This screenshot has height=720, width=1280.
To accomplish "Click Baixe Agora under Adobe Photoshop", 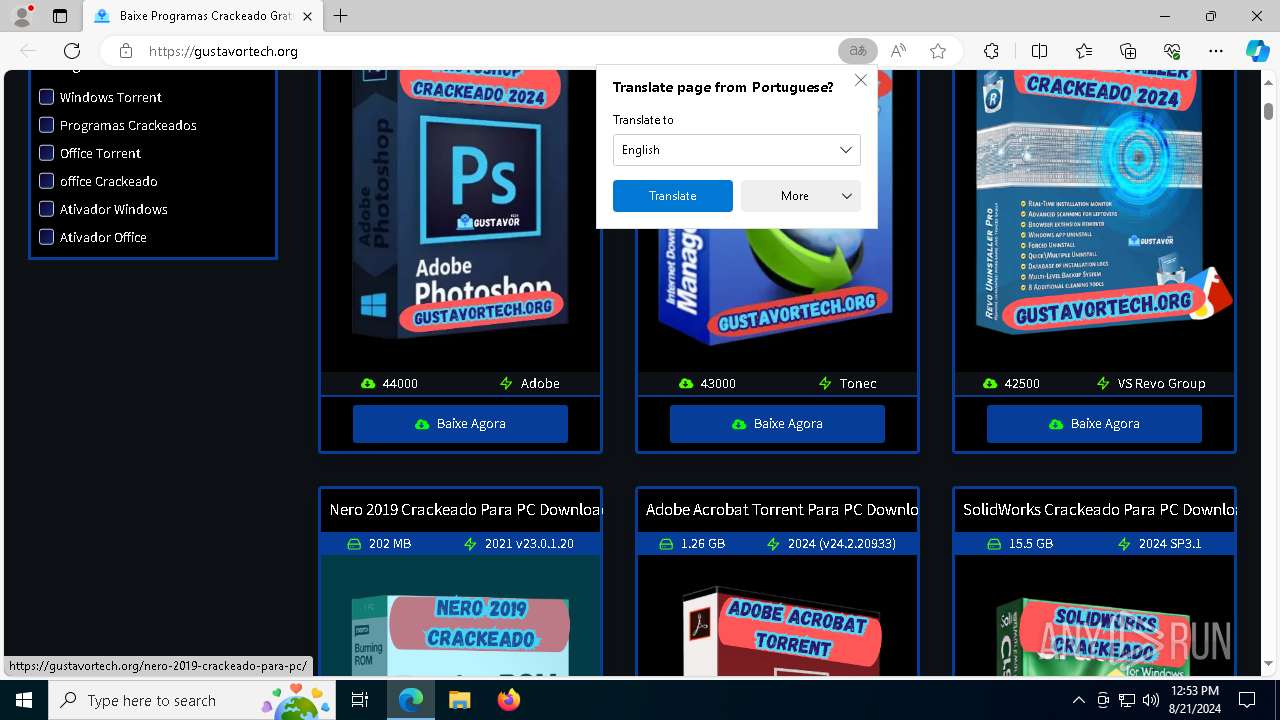I will pyautogui.click(x=460, y=424).
